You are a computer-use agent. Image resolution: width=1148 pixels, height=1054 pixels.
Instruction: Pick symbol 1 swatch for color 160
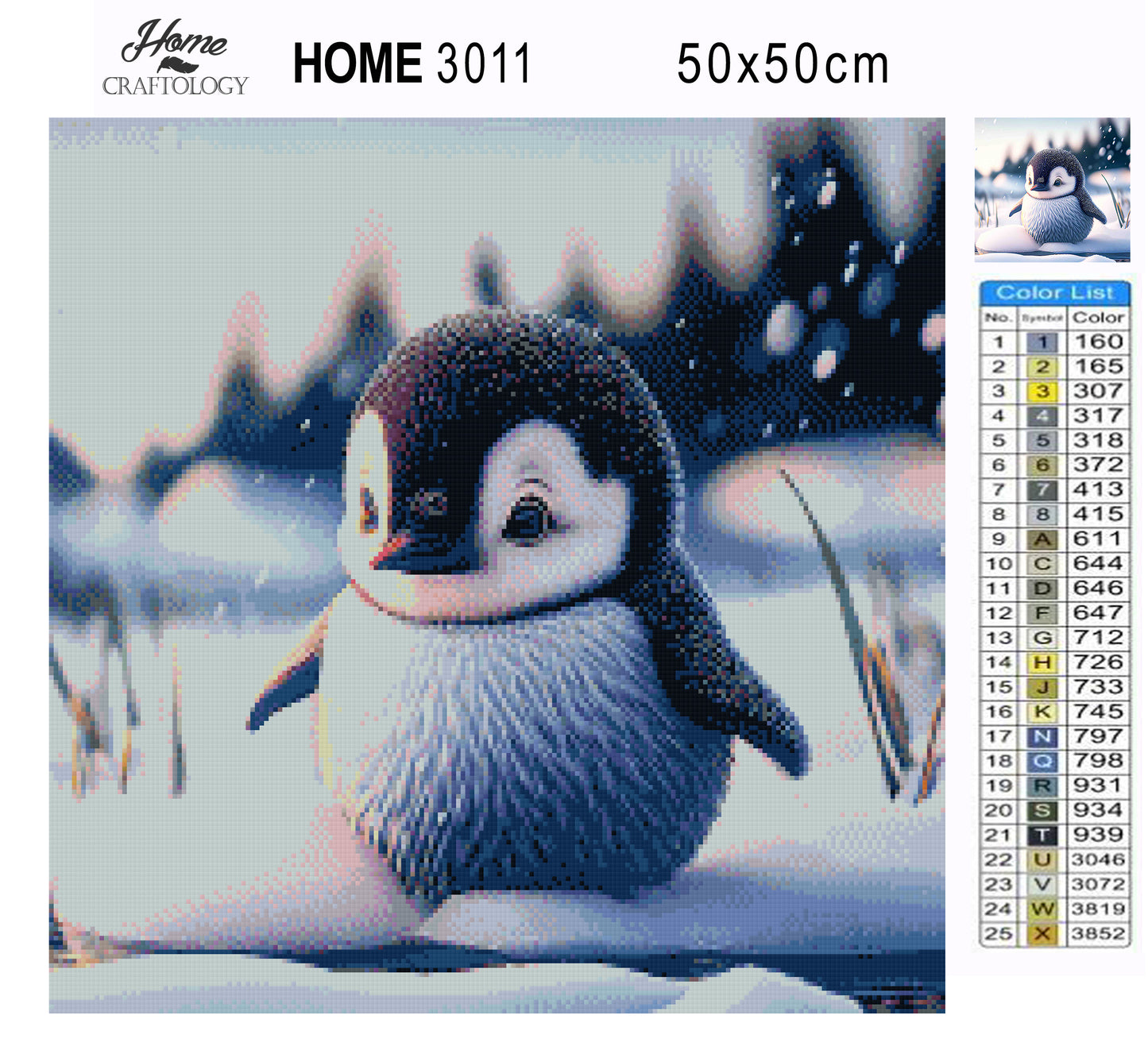1042,342
